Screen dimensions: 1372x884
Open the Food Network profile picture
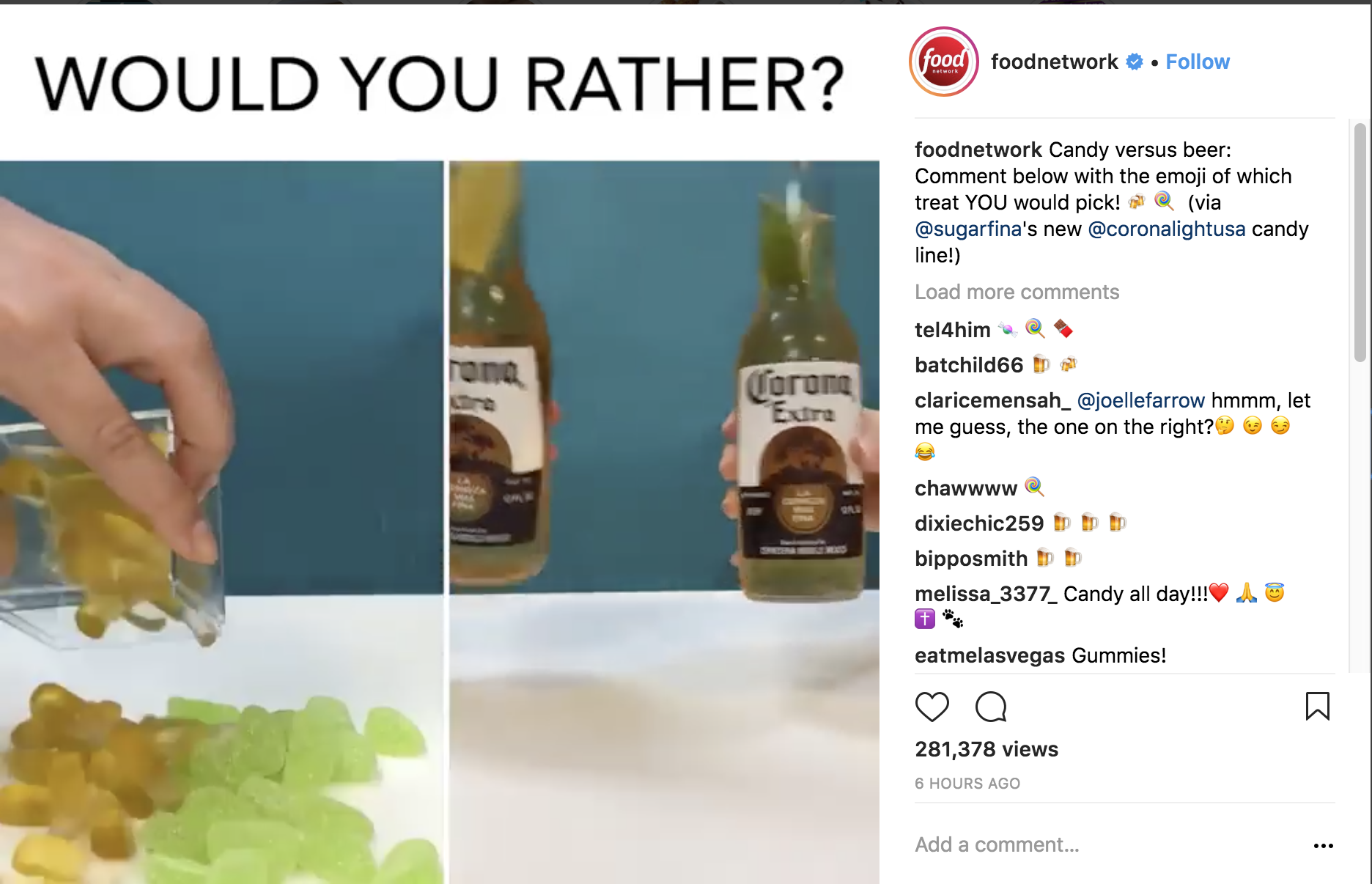pyautogui.click(x=944, y=62)
